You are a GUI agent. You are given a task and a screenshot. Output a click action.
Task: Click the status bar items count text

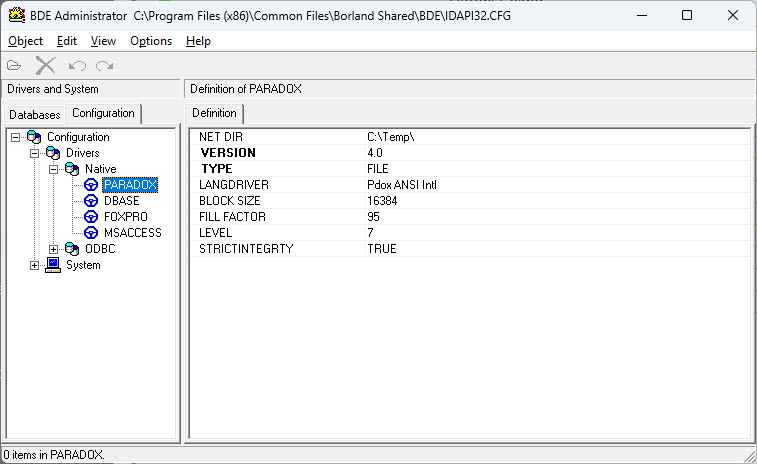pyautogui.click(x=54, y=455)
